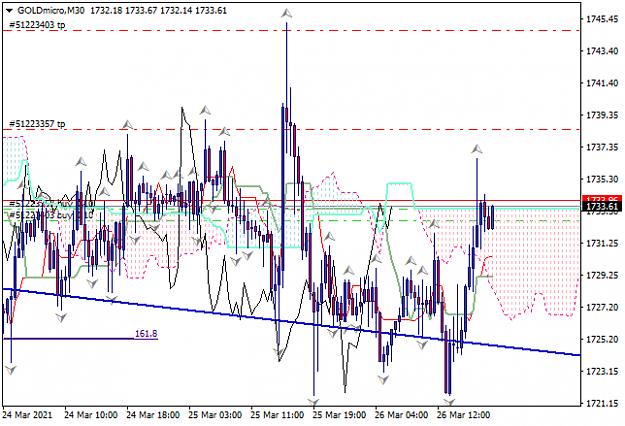Click price scale value 1739.35

tap(602, 115)
